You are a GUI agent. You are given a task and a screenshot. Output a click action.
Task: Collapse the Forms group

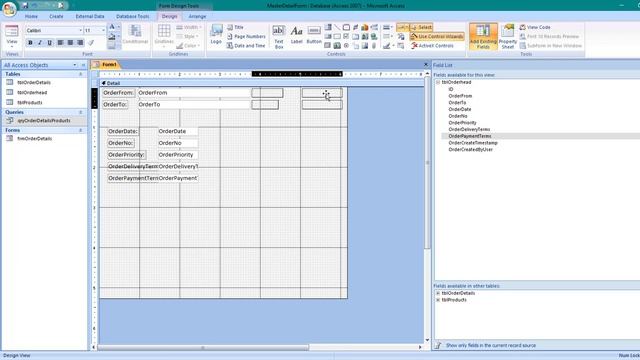click(80, 130)
